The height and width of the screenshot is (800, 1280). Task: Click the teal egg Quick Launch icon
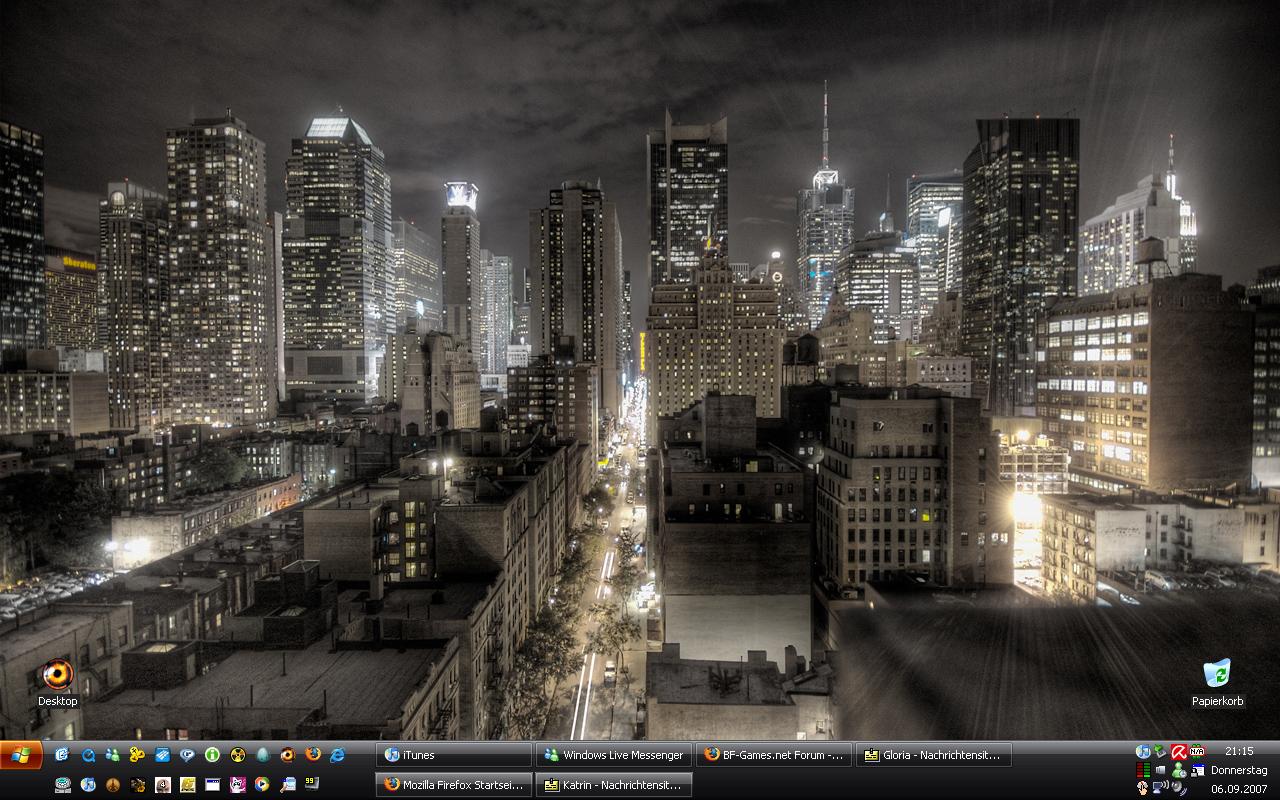[263, 755]
